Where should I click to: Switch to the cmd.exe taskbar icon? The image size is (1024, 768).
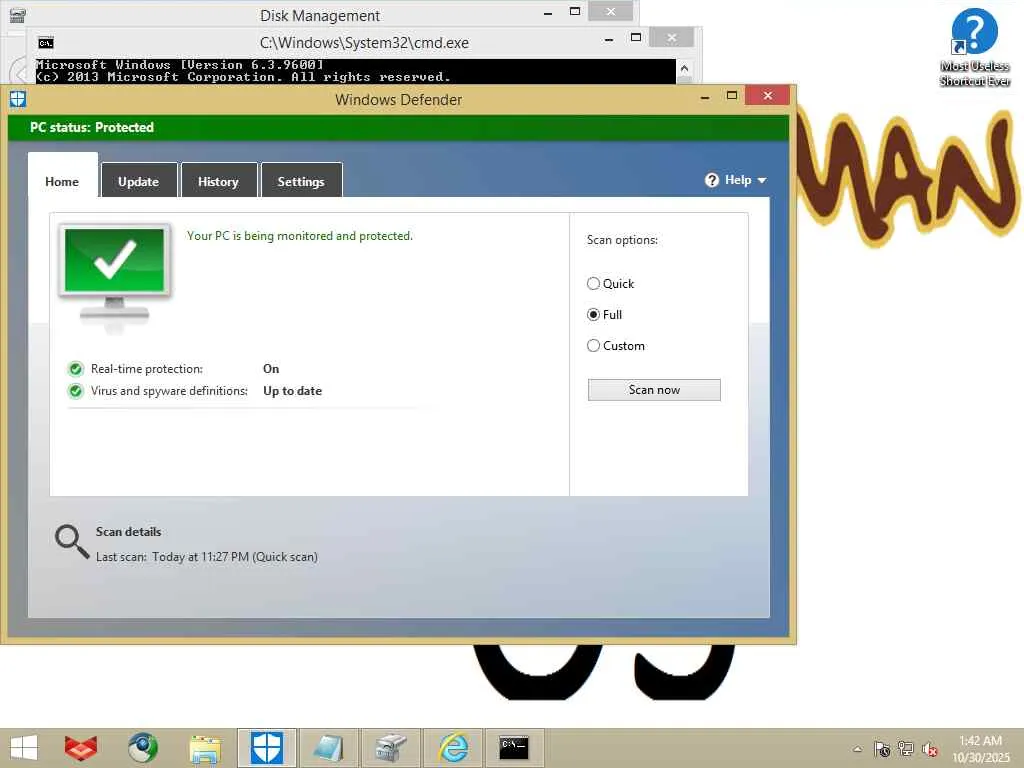(513, 748)
